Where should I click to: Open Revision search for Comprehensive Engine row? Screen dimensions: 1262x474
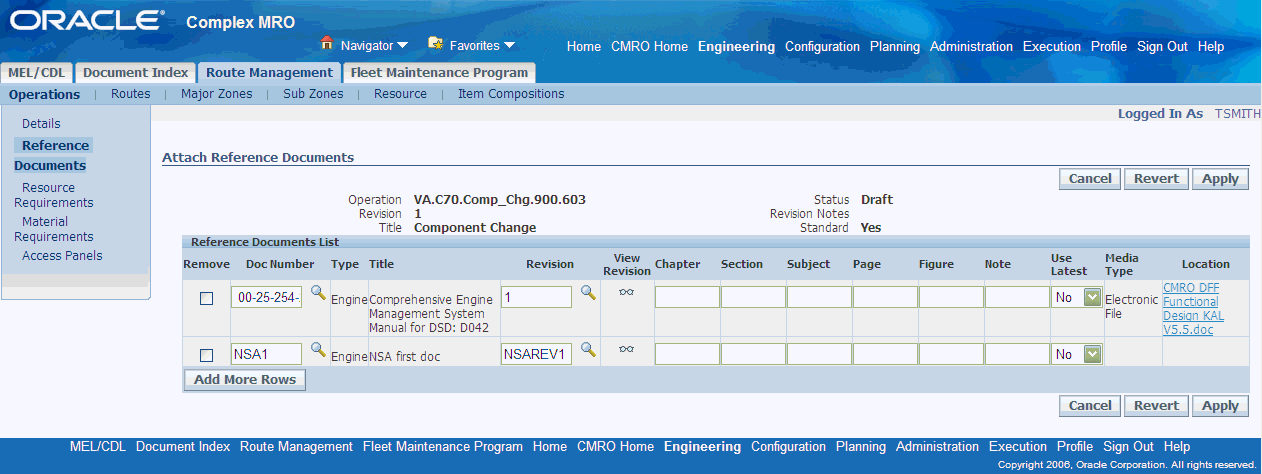click(x=588, y=293)
